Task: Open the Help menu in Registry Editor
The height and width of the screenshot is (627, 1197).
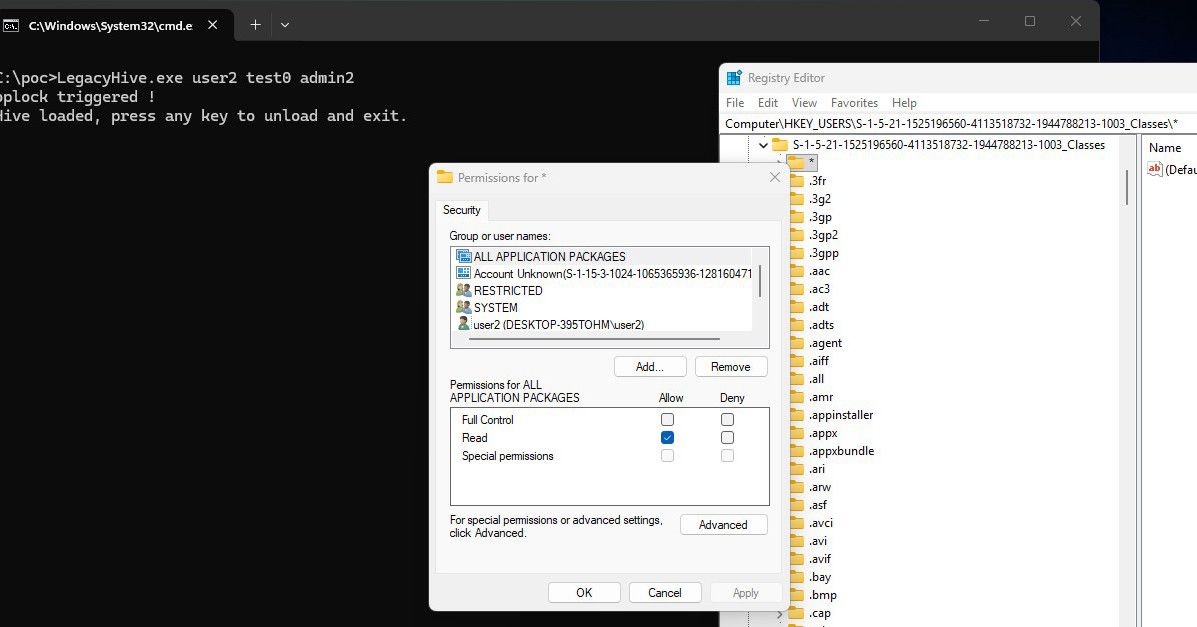Action: point(904,102)
